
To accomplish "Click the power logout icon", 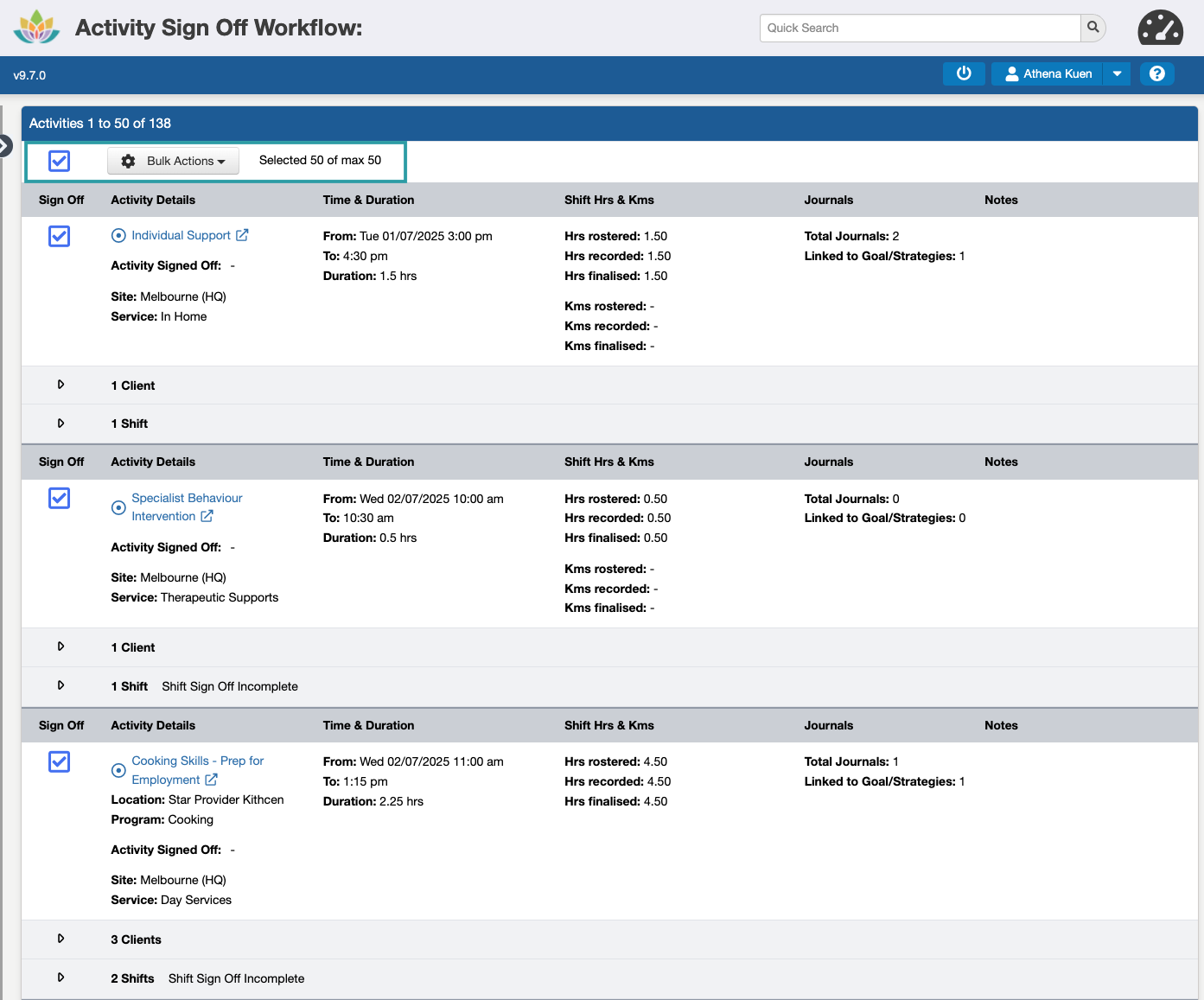I will [964, 74].
